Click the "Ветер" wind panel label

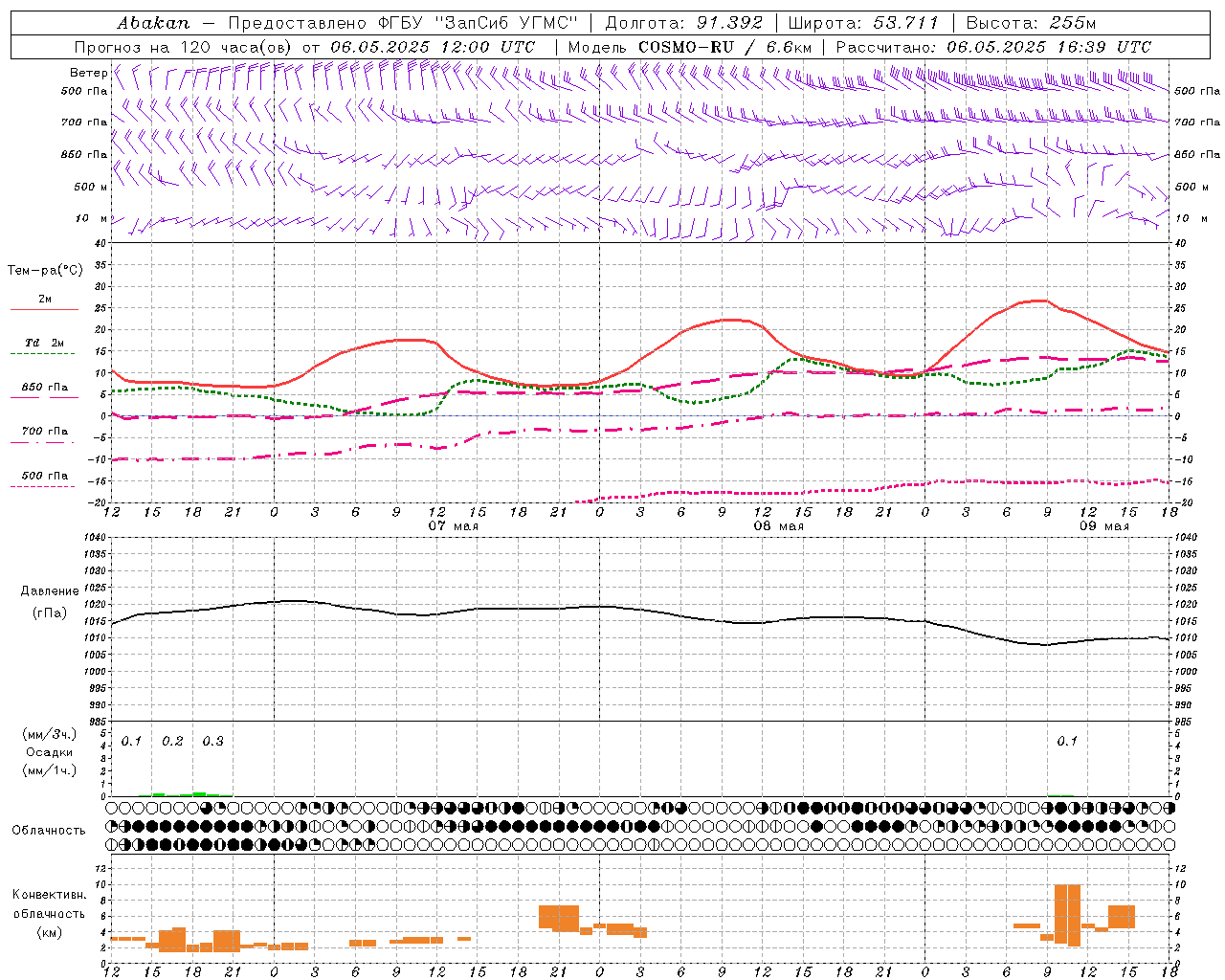[x=88, y=73]
